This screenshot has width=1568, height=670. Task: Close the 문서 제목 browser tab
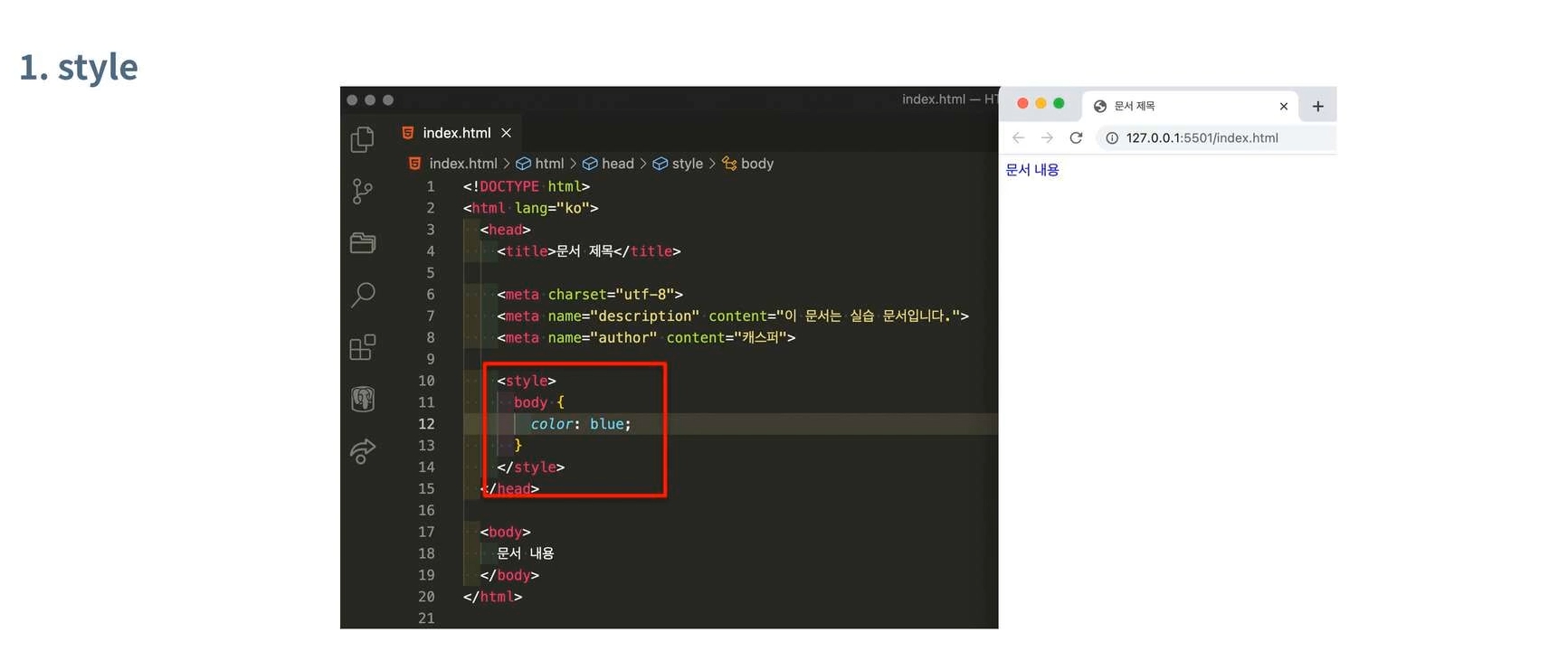pos(1283,106)
